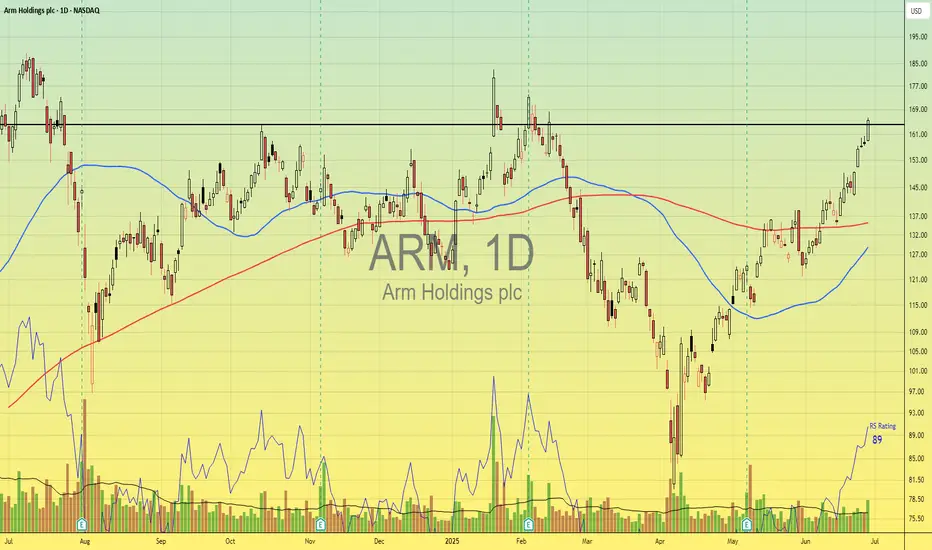Click the 81.50 price axis label

coord(918,480)
